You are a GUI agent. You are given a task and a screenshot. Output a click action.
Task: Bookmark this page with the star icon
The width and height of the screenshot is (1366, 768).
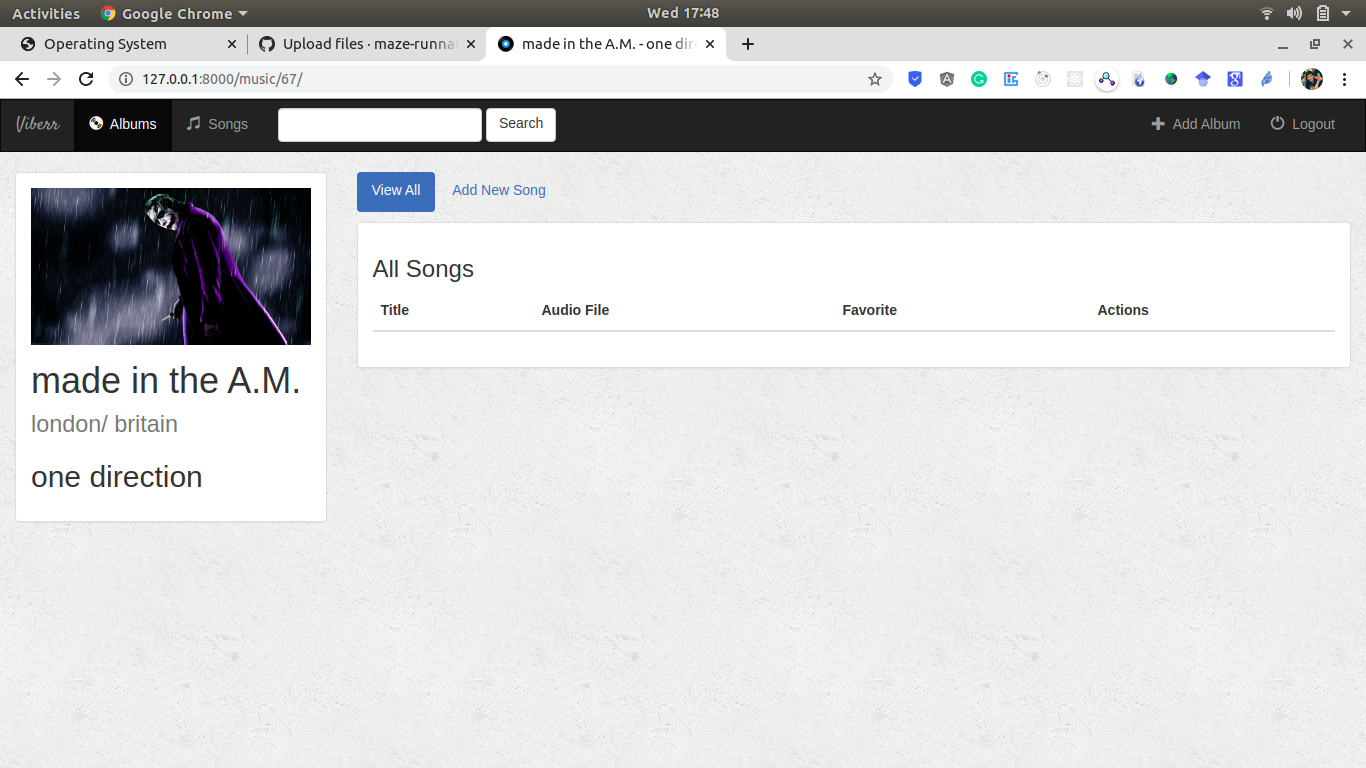(875, 79)
